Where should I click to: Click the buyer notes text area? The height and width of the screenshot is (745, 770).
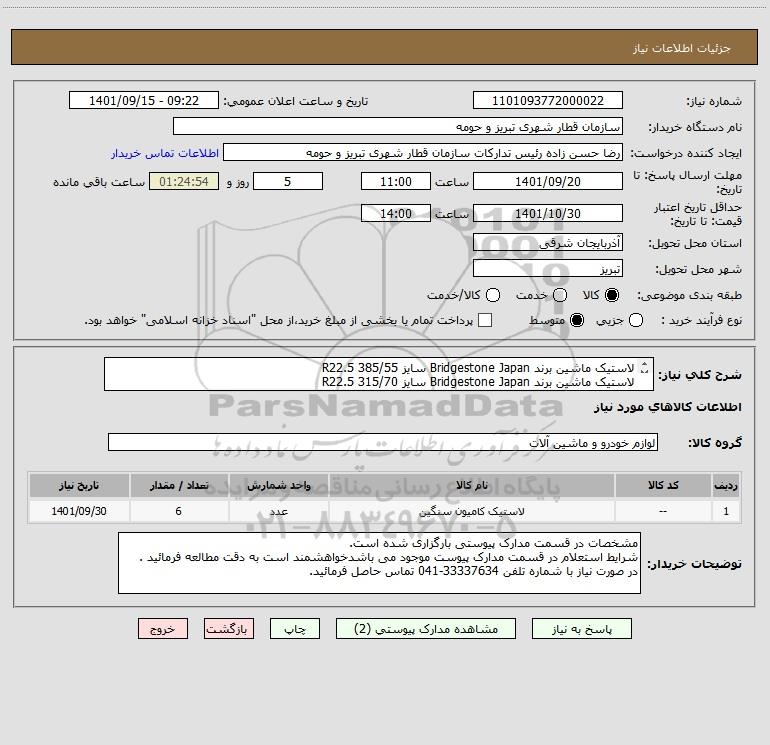click(x=379, y=563)
